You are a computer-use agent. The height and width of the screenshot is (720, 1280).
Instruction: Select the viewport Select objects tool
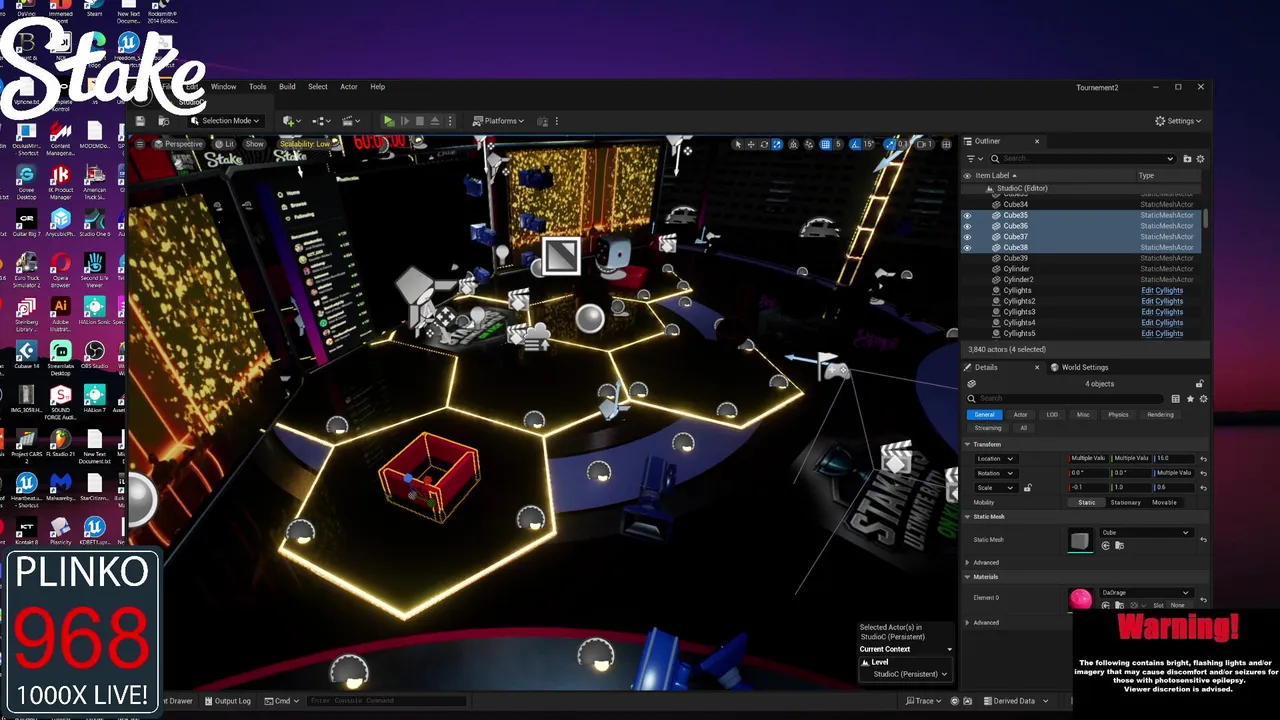tap(738, 144)
